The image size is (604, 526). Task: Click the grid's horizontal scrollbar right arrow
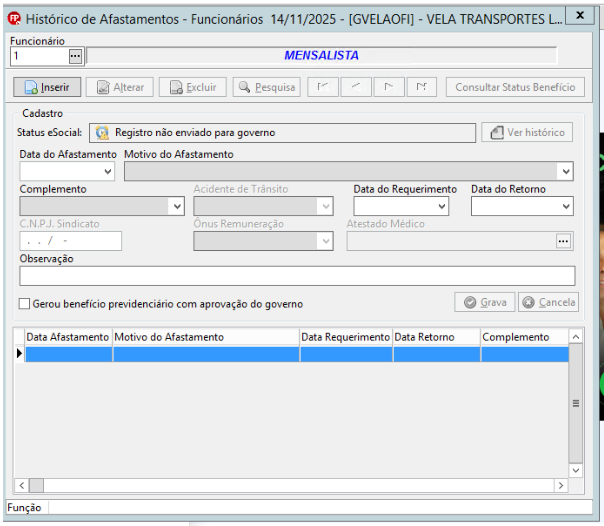(x=561, y=486)
